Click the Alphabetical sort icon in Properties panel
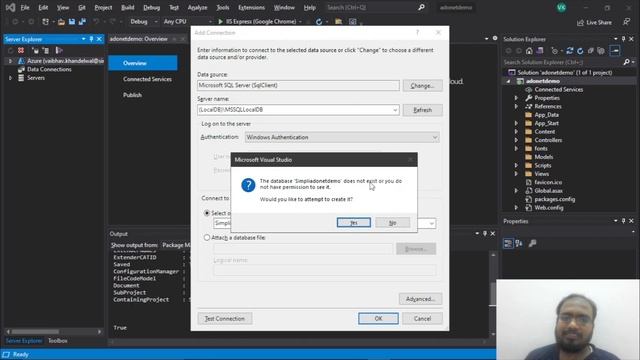Screen dimensions: 640x360 point(519,244)
